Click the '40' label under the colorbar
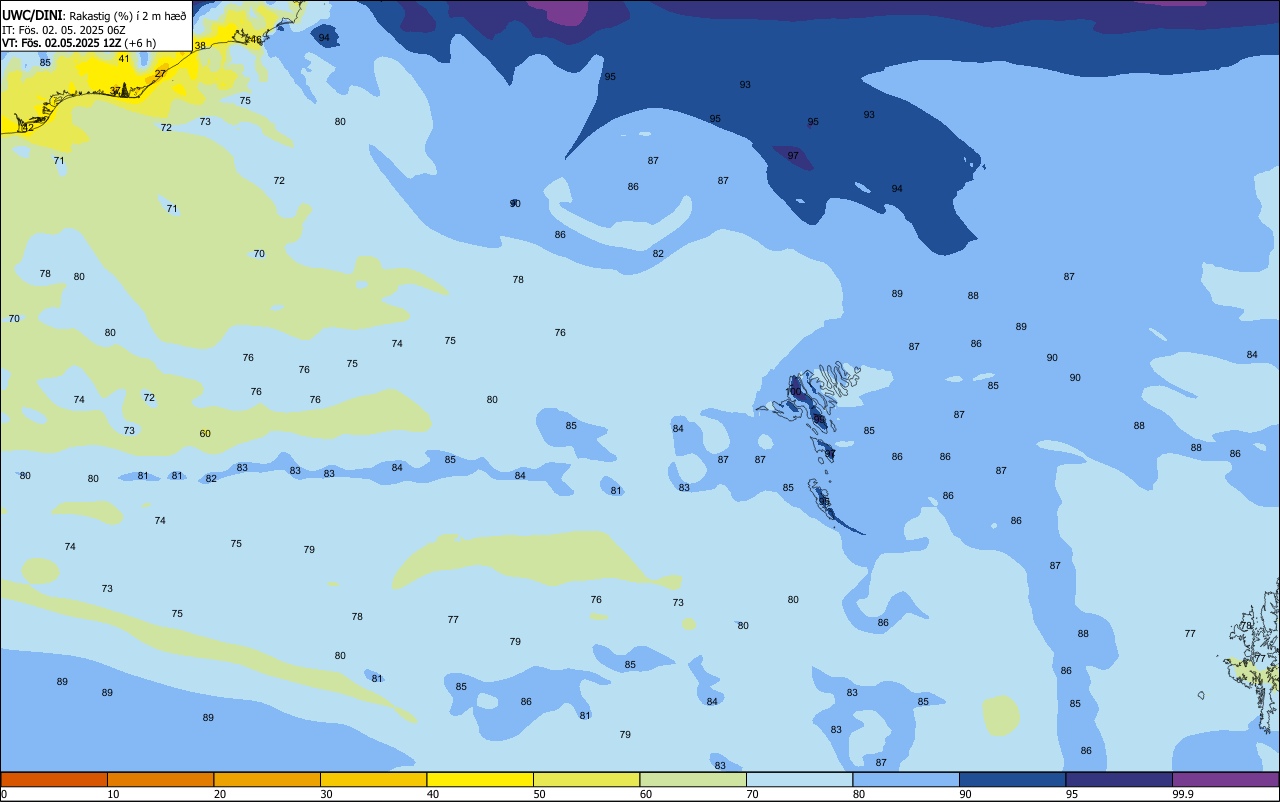 [x=433, y=794]
